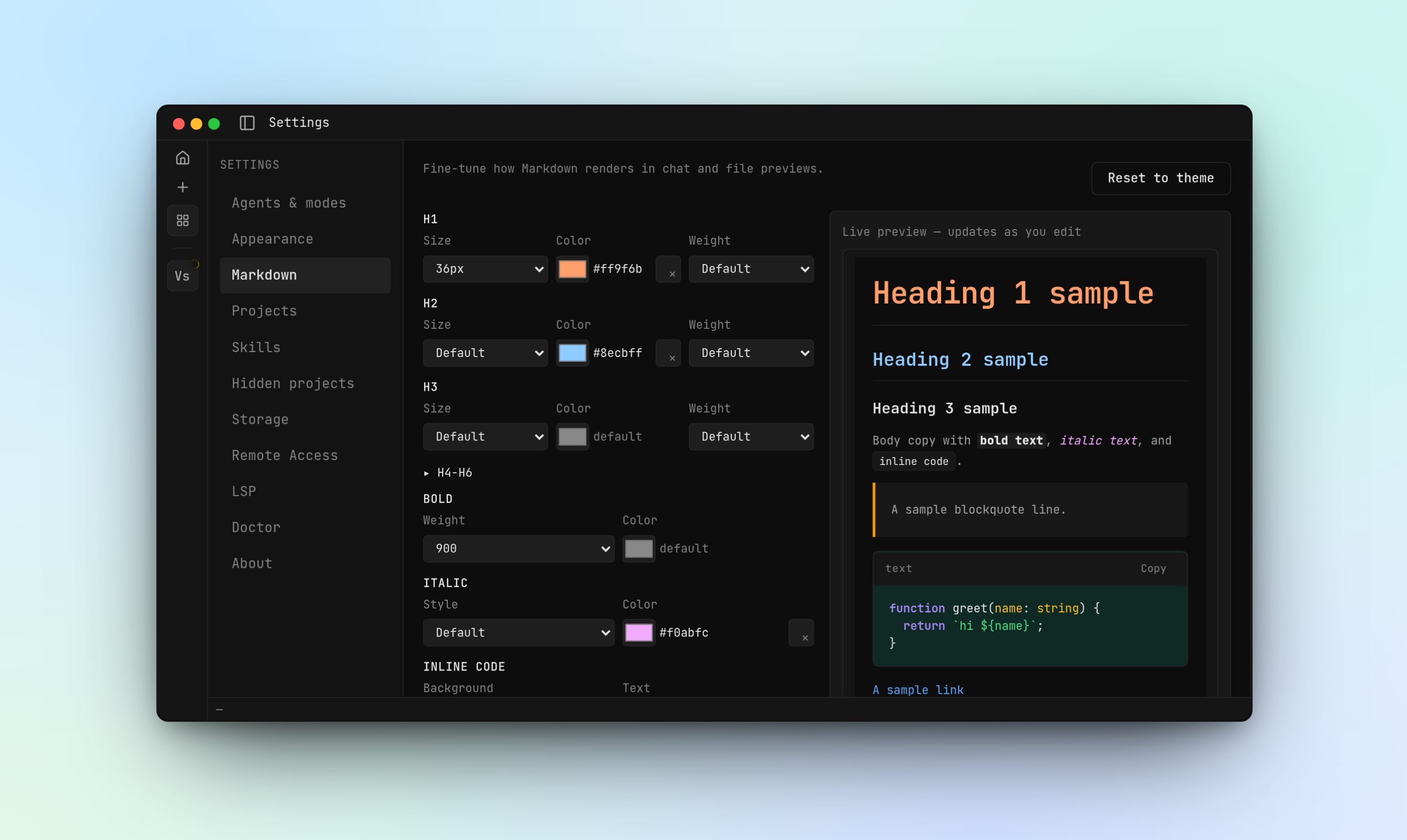1407x840 pixels.
Task: Click the 'Heading 2 sample' preview text
Action: 960,360
